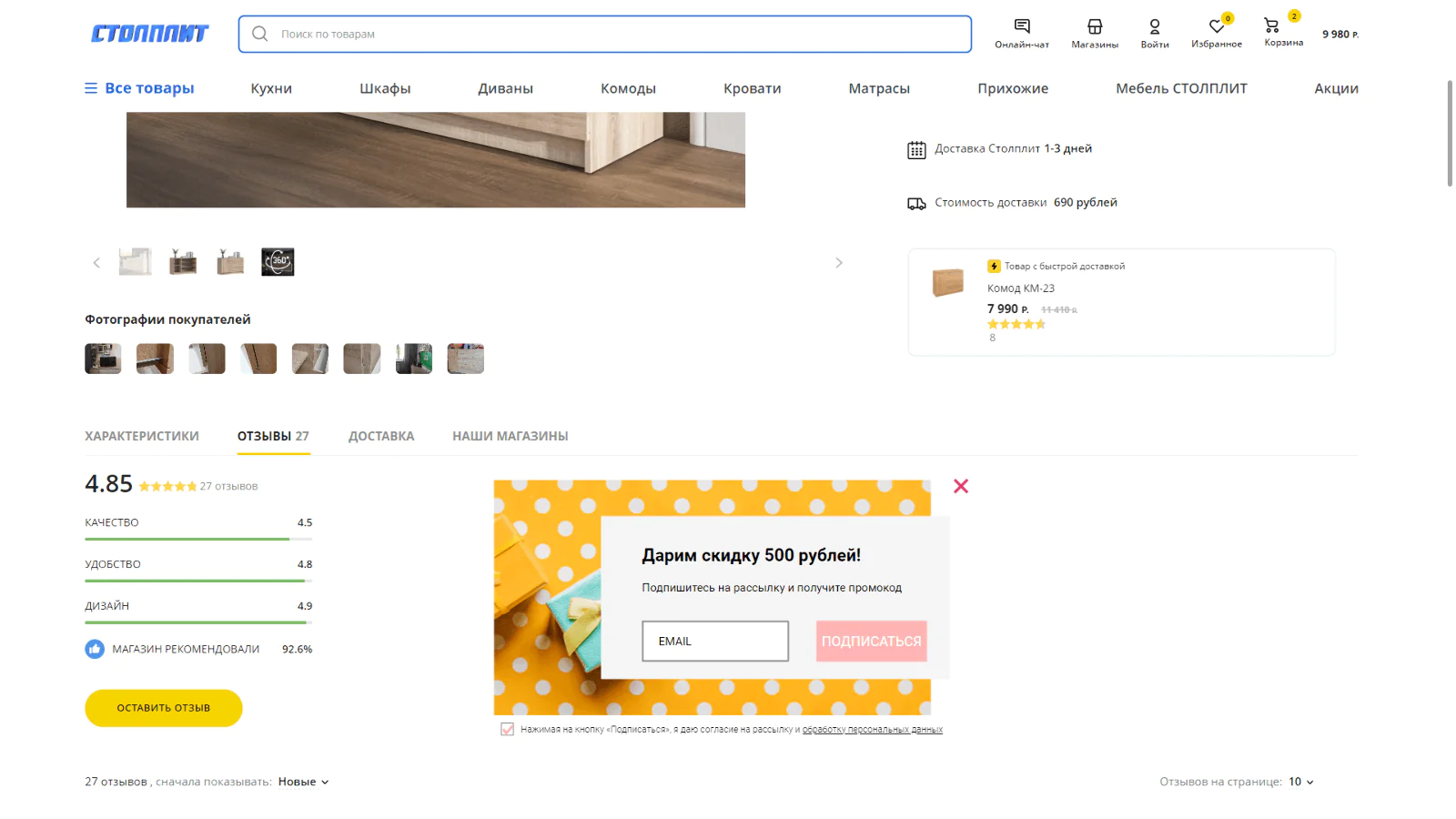Open the Акции category

pos(1336,88)
